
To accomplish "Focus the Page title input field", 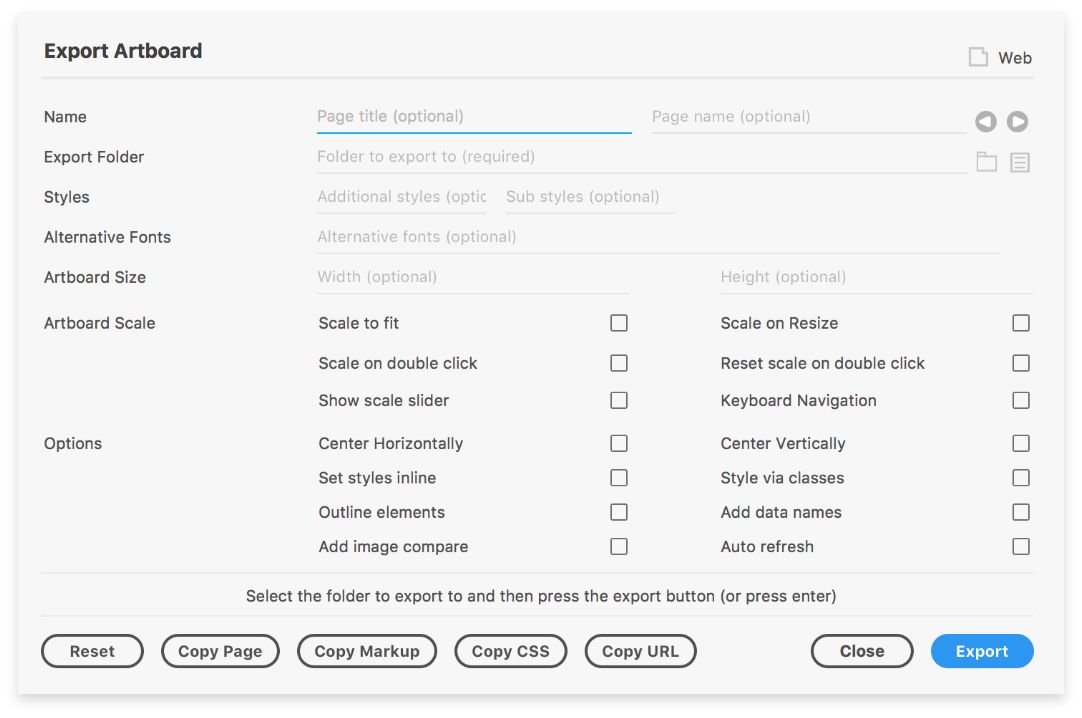I will (x=473, y=117).
